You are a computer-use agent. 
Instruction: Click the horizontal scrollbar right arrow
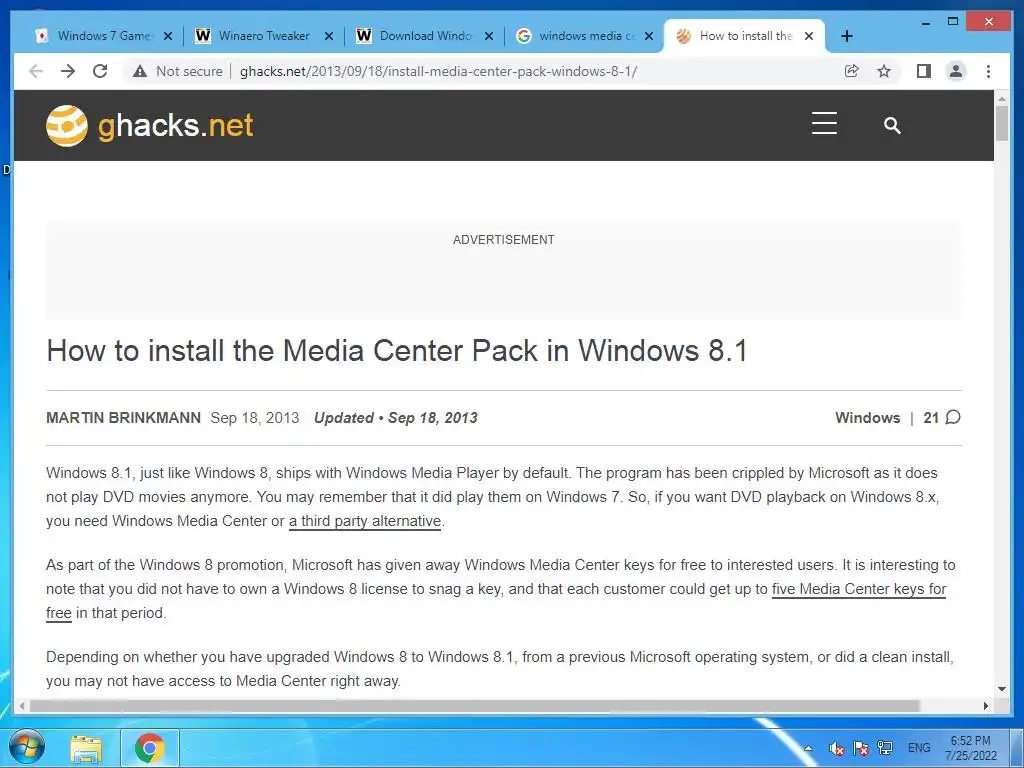985,706
